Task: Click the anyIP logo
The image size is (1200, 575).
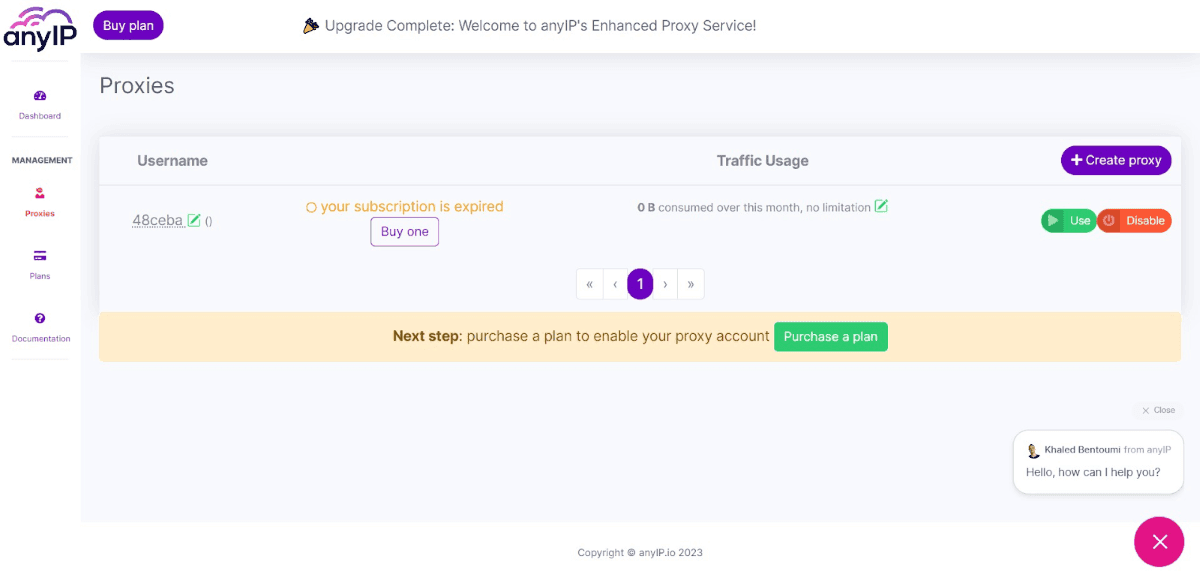Action: (x=40, y=28)
